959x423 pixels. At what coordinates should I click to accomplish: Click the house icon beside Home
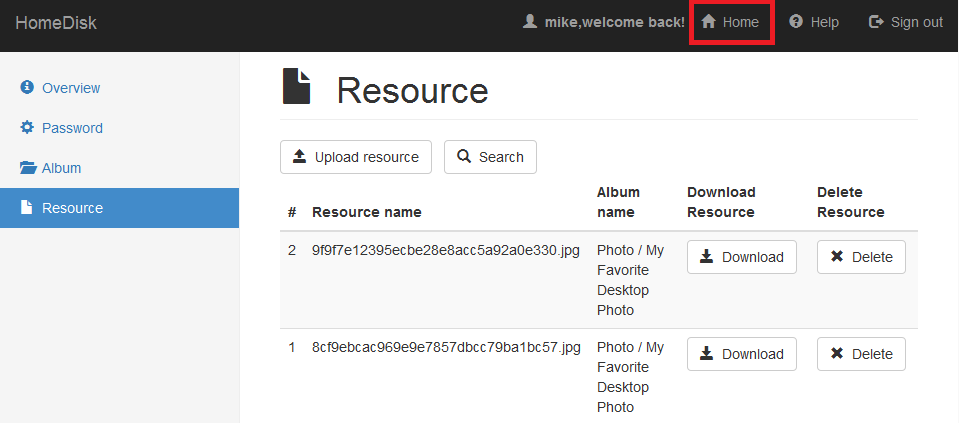[x=708, y=22]
